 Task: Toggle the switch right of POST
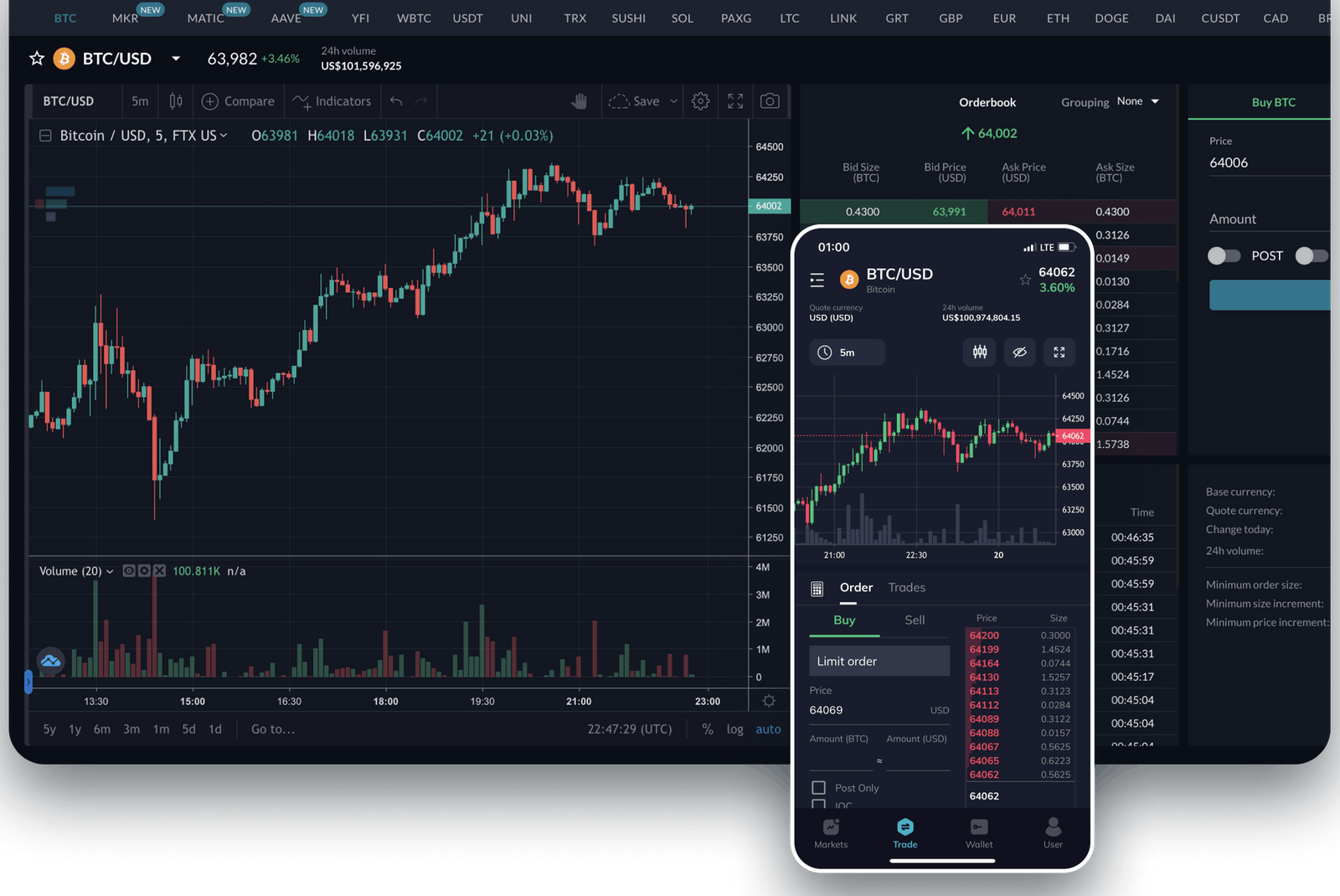(1312, 256)
